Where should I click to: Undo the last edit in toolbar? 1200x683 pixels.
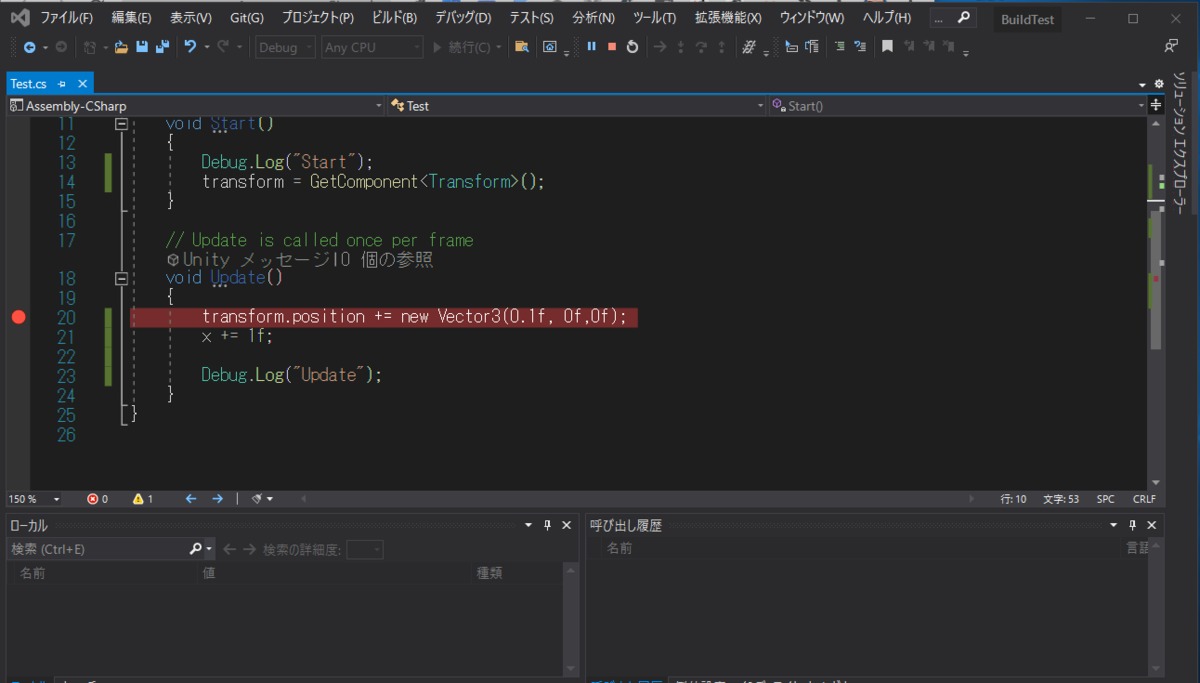click(190, 47)
